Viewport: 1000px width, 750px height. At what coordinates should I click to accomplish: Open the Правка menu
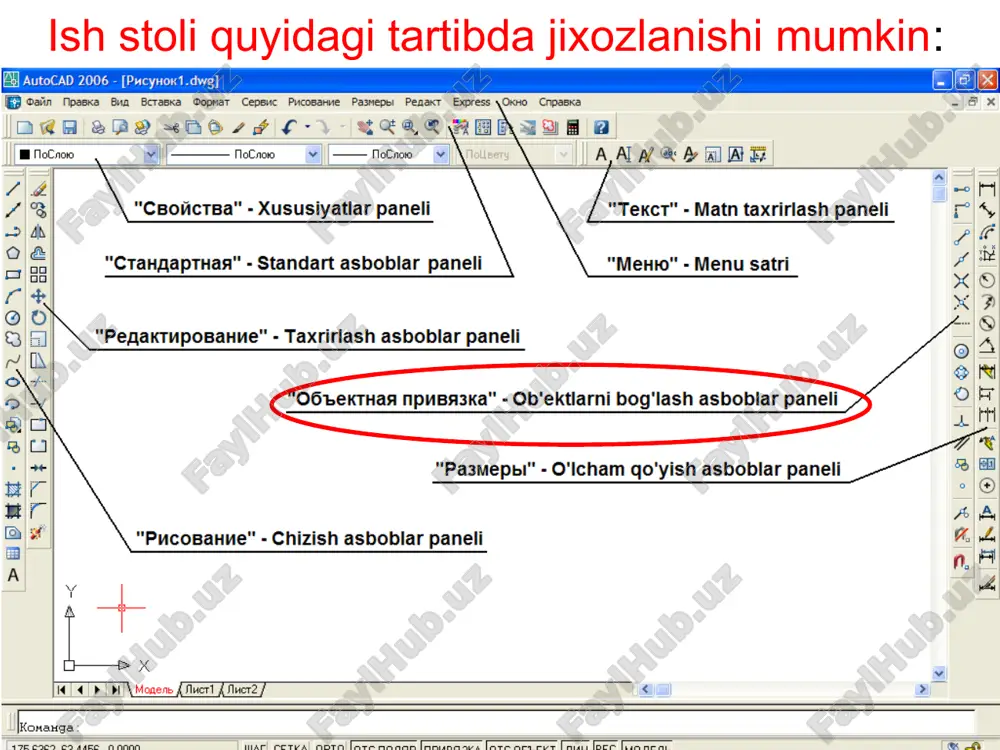tap(81, 102)
